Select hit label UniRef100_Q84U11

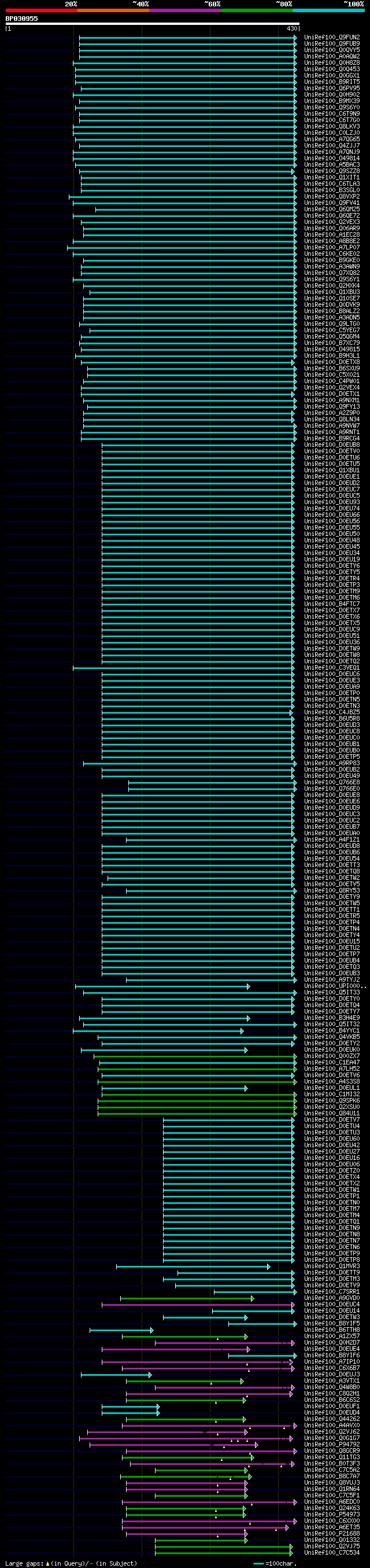coord(332,1113)
